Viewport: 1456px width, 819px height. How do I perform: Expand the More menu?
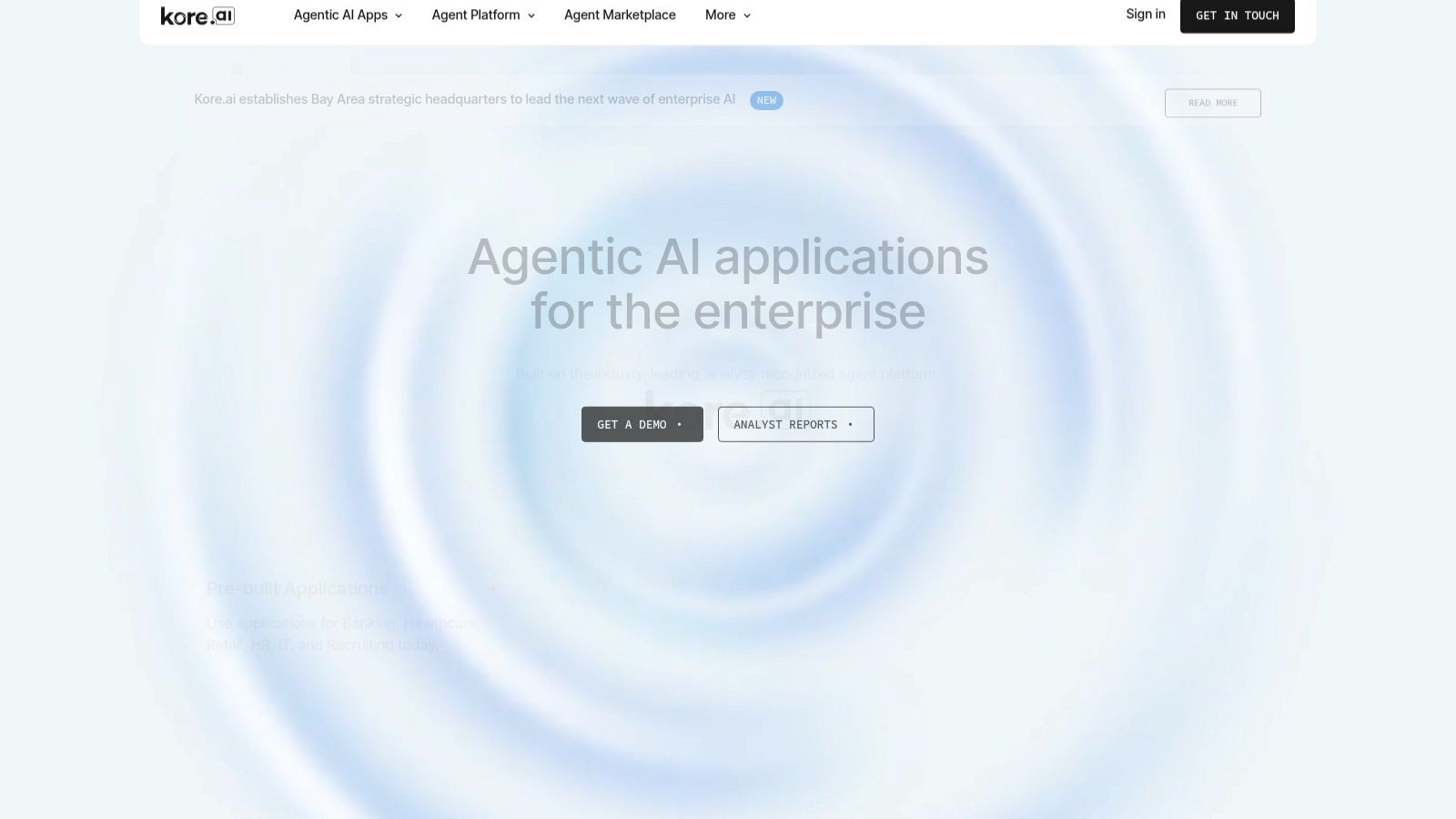(x=728, y=15)
